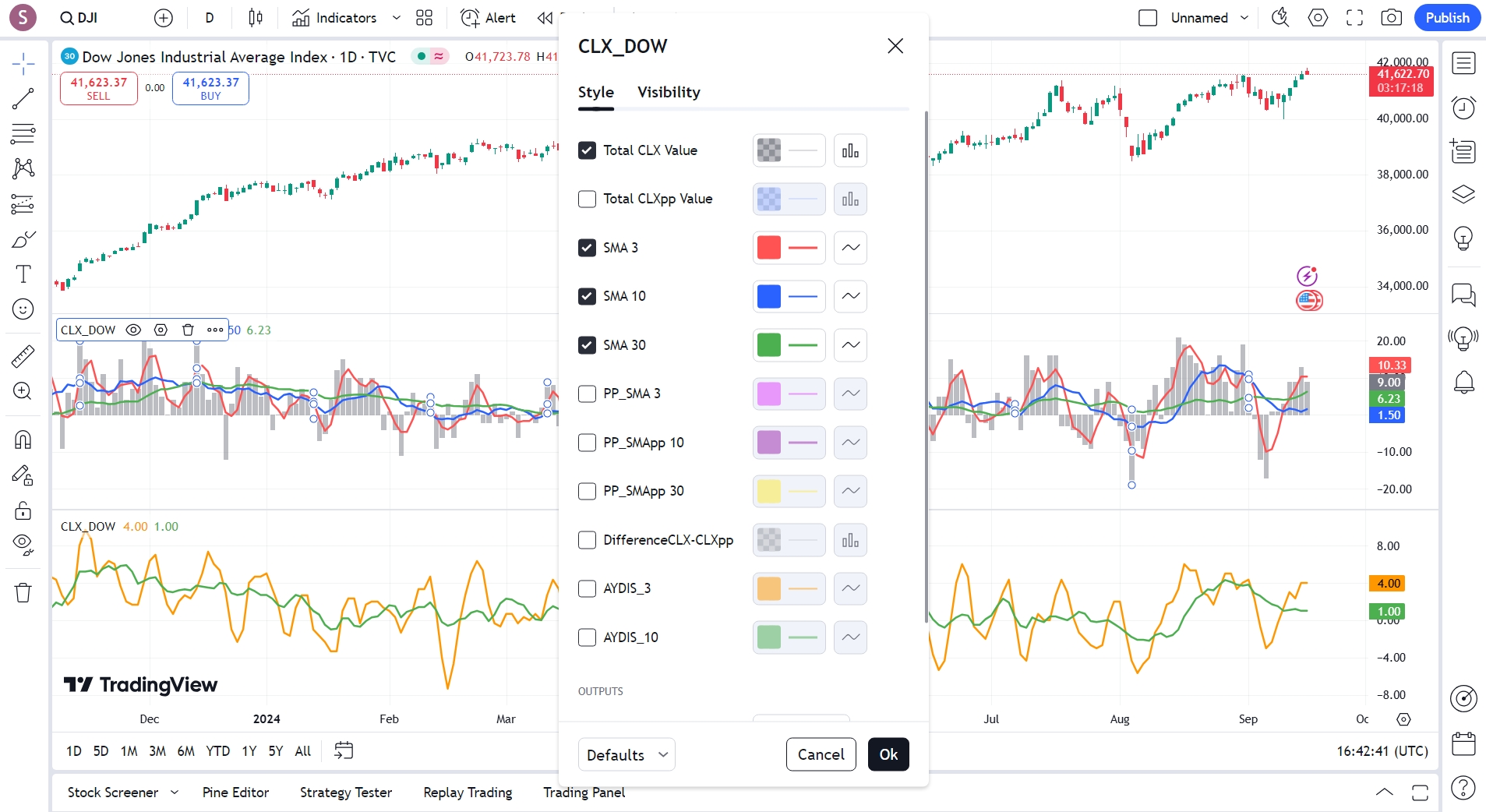Take a chart snapshot with camera icon
This screenshot has width=1486, height=812.
point(1391,18)
